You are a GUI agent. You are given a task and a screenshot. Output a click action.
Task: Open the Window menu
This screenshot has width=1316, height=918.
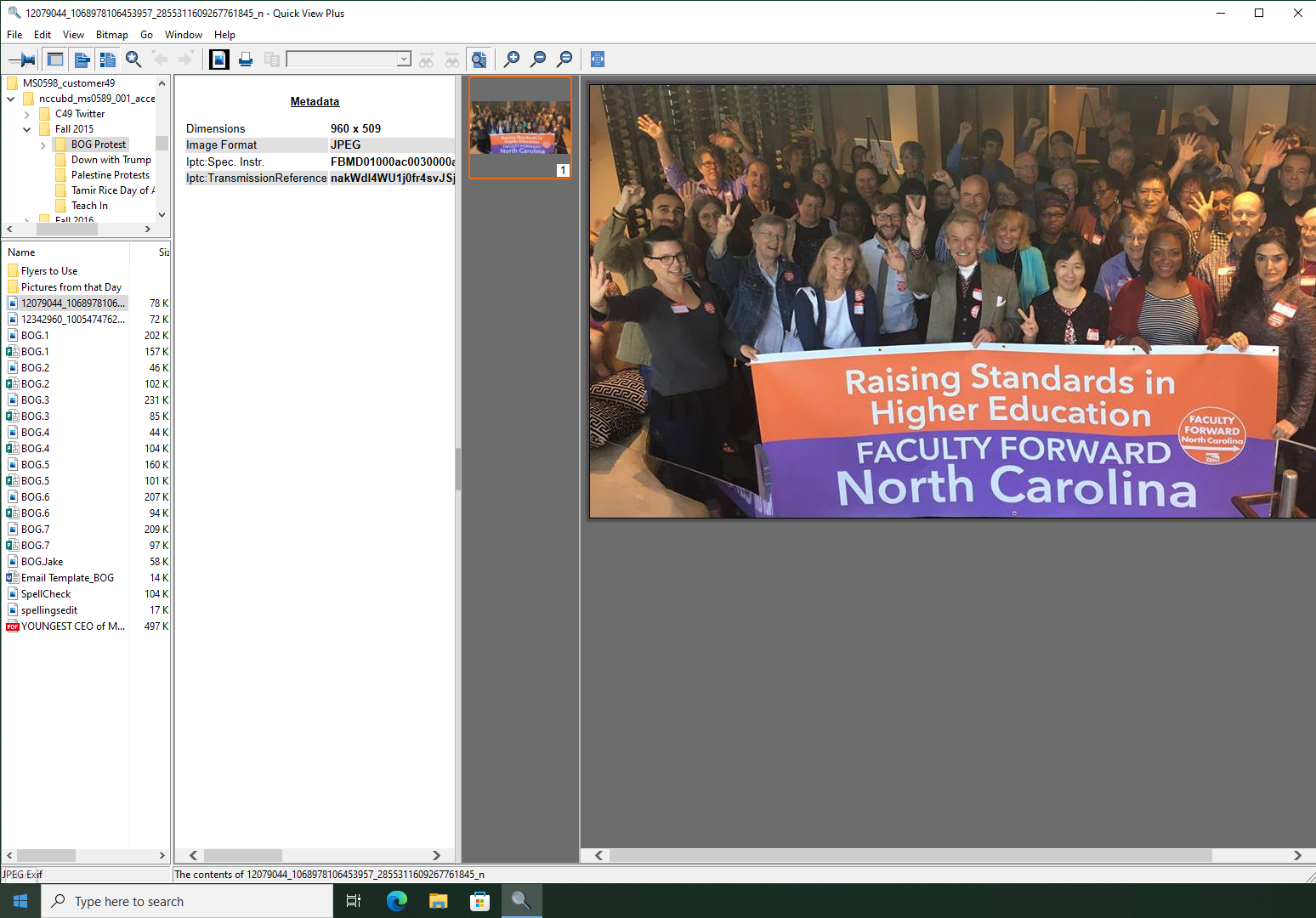point(183,35)
